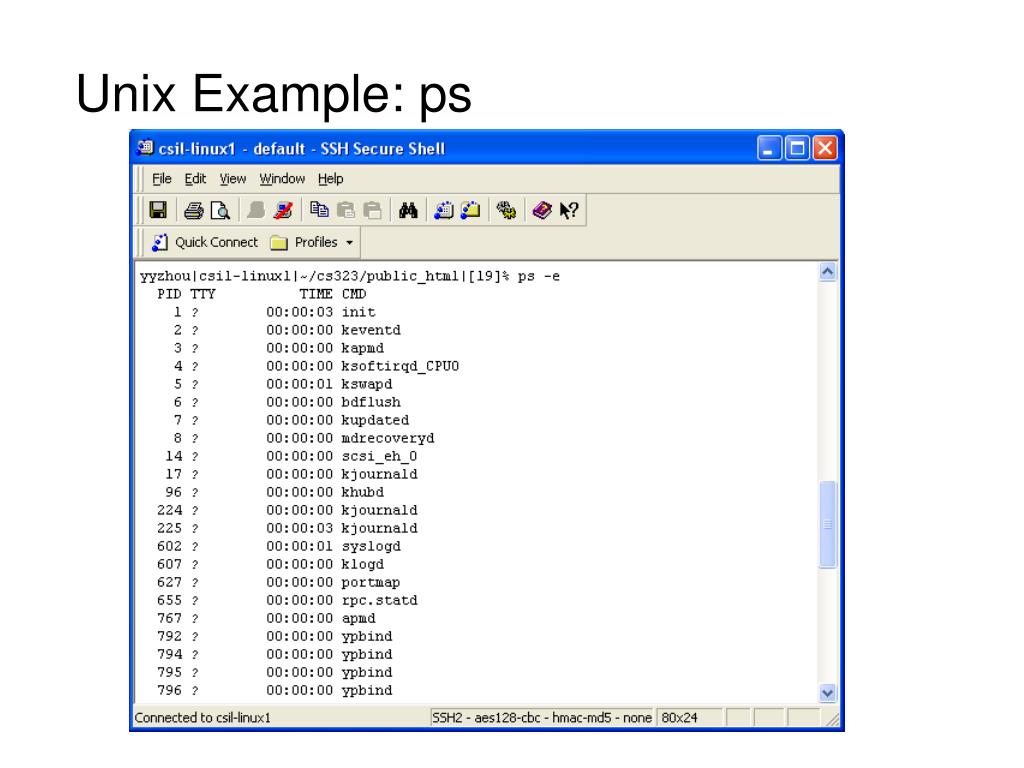
Task: Click the 'kupdated' process entry
Action: click(x=376, y=421)
